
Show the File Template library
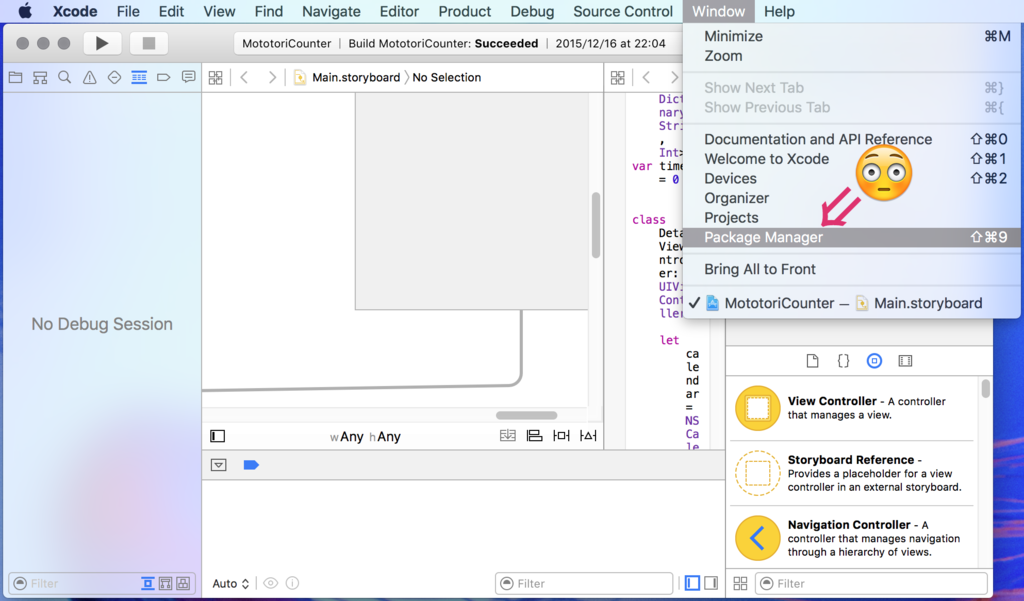click(812, 361)
